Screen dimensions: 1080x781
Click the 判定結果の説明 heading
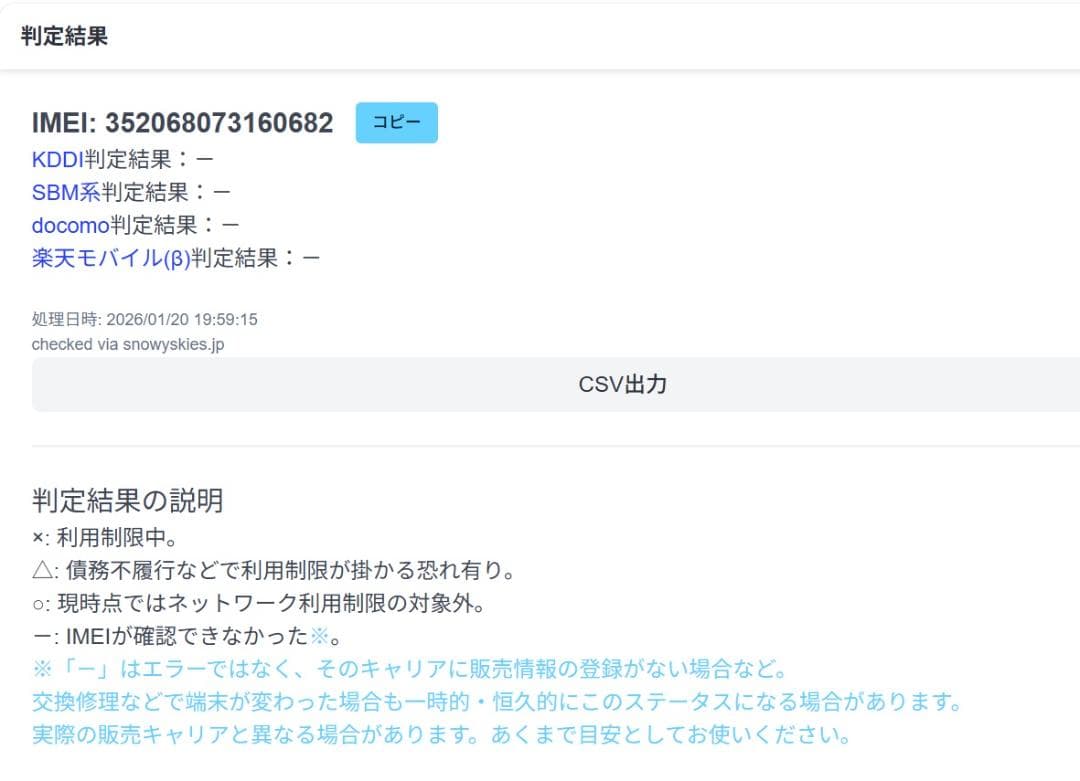(x=127, y=500)
